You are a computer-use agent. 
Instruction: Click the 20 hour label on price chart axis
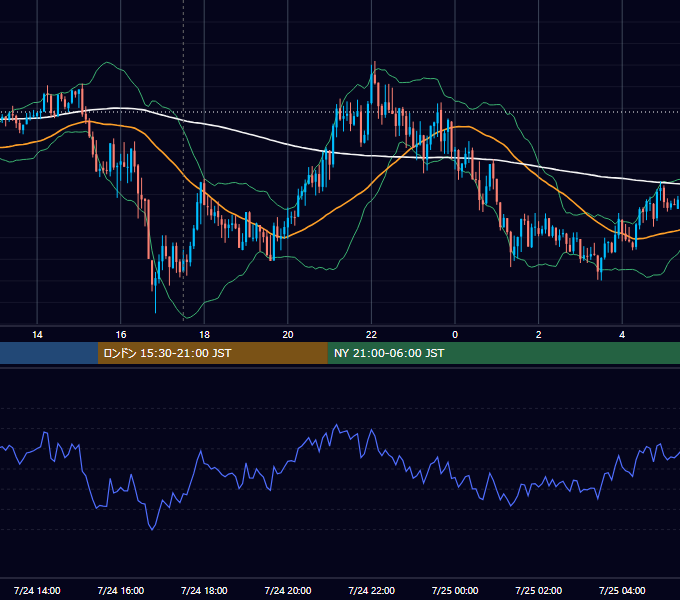click(288, 335)
